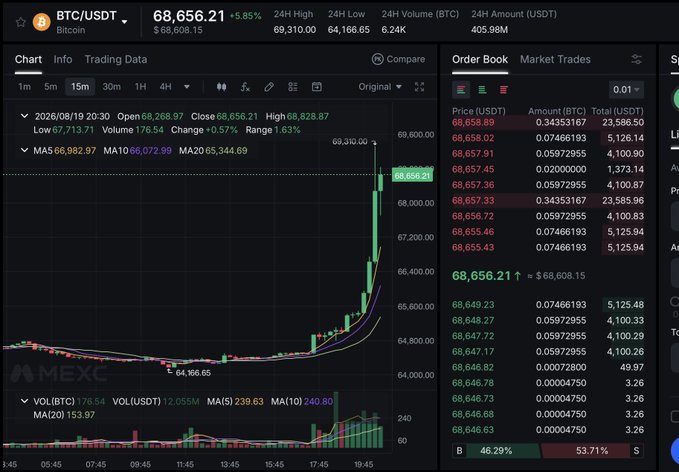
Task: Click the current price label 68,656.21 on axis
Action: [x=412, y=175]
